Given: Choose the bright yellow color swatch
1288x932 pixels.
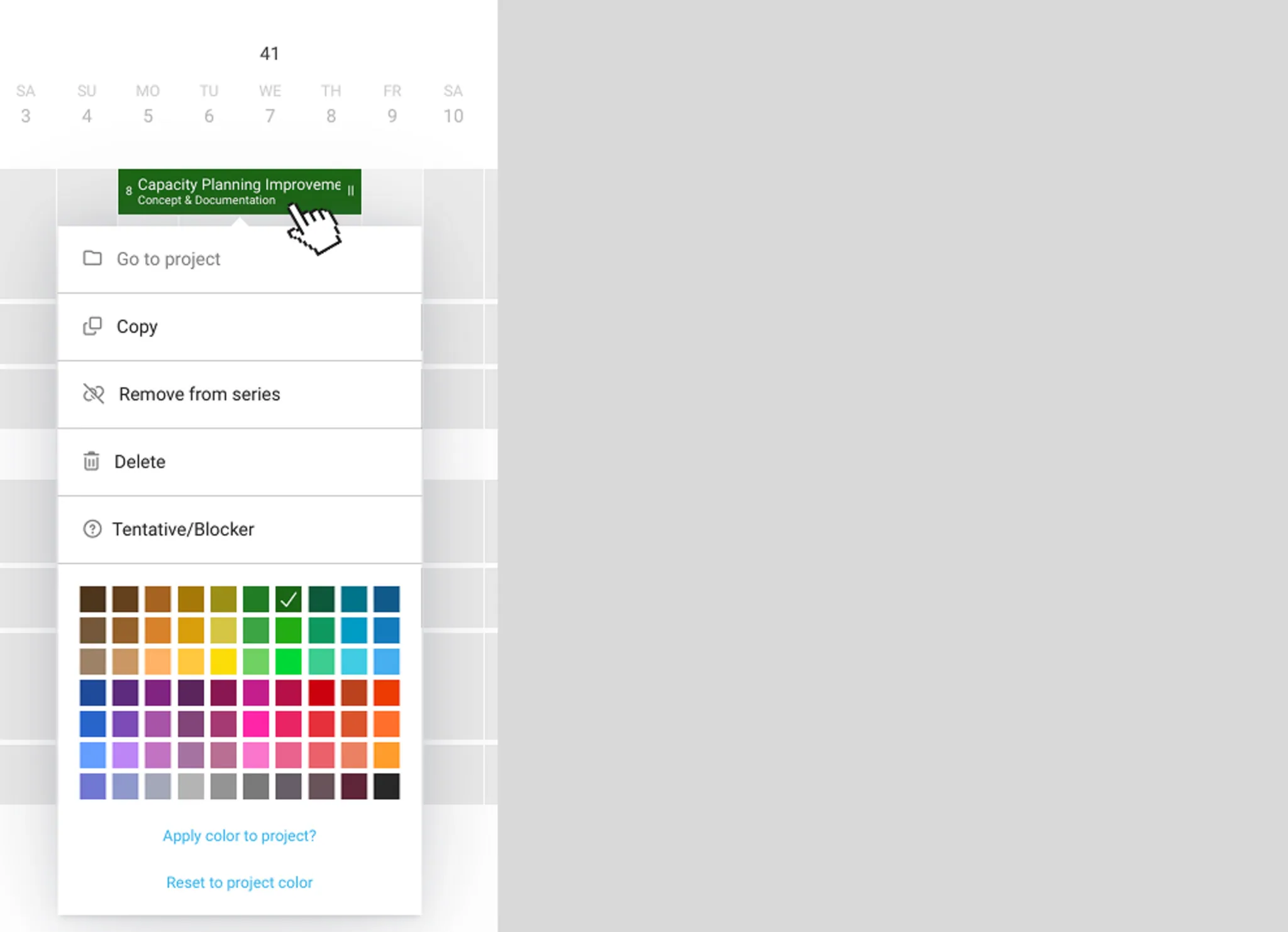Looking at the screenshot, I should tap(223, 662).
